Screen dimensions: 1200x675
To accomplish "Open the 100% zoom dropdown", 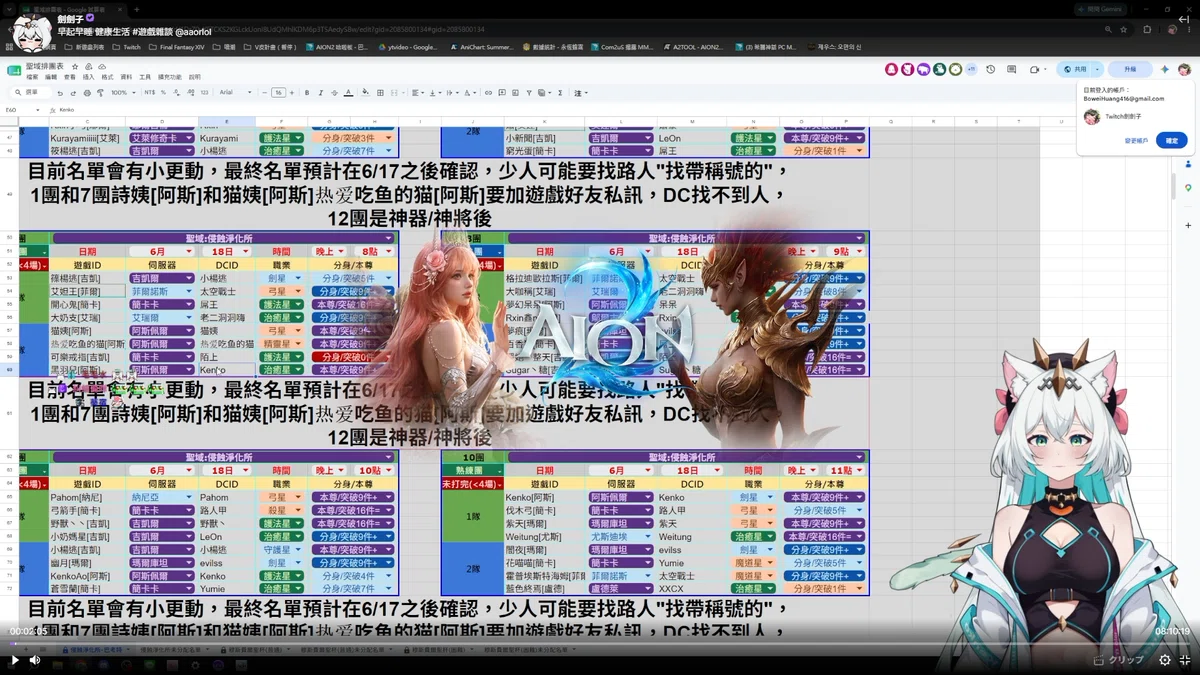I will click(122, 92).
